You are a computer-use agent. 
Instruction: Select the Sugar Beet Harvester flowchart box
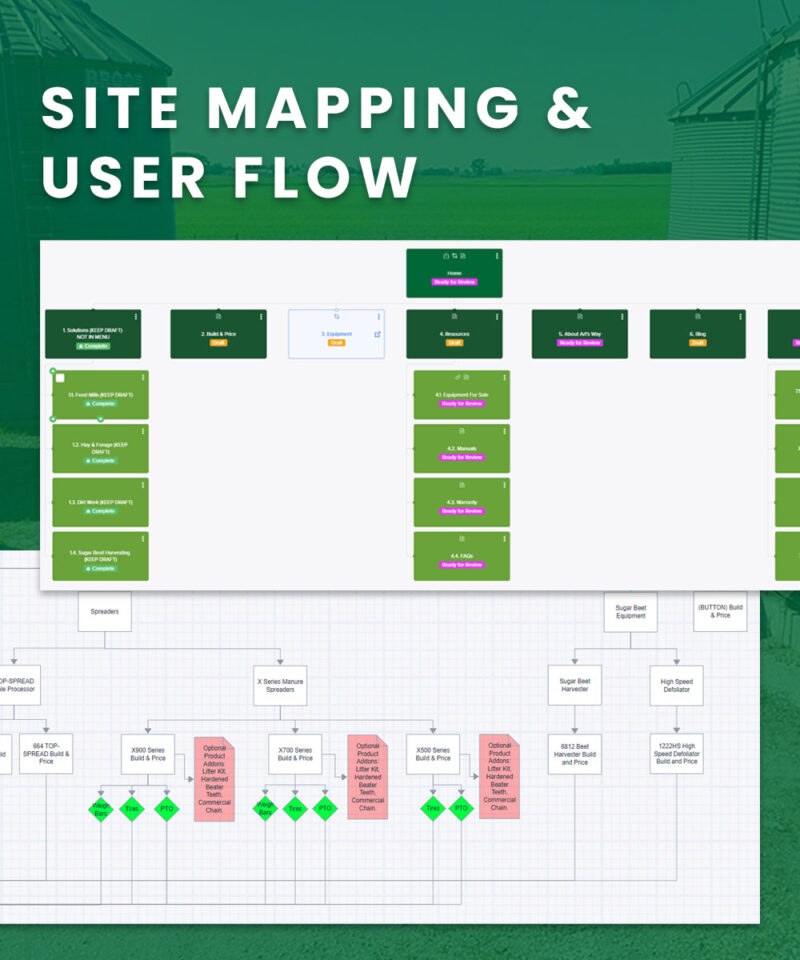click(x=574, y=686)
